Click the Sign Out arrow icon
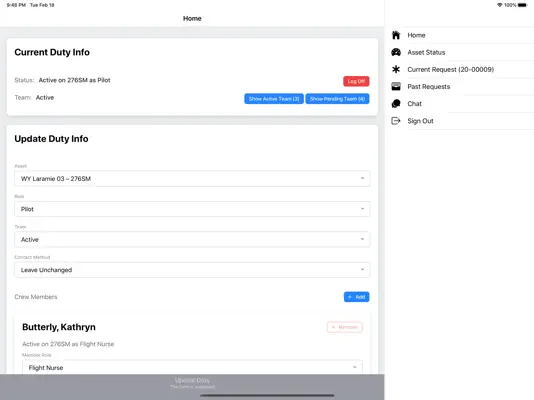The height and width of the screenshot is (400, 534). pos(396,121)
